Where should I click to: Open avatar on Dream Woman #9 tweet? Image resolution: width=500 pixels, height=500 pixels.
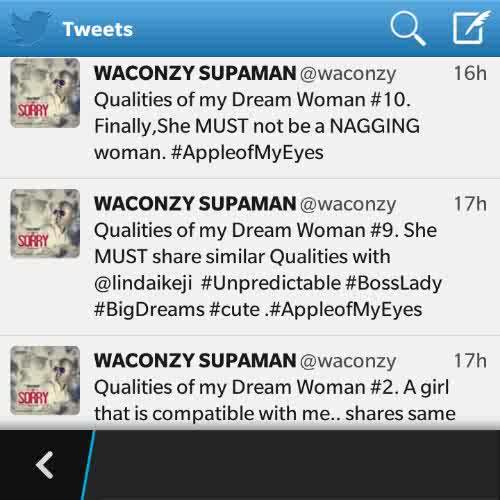[x=45, y=224]
